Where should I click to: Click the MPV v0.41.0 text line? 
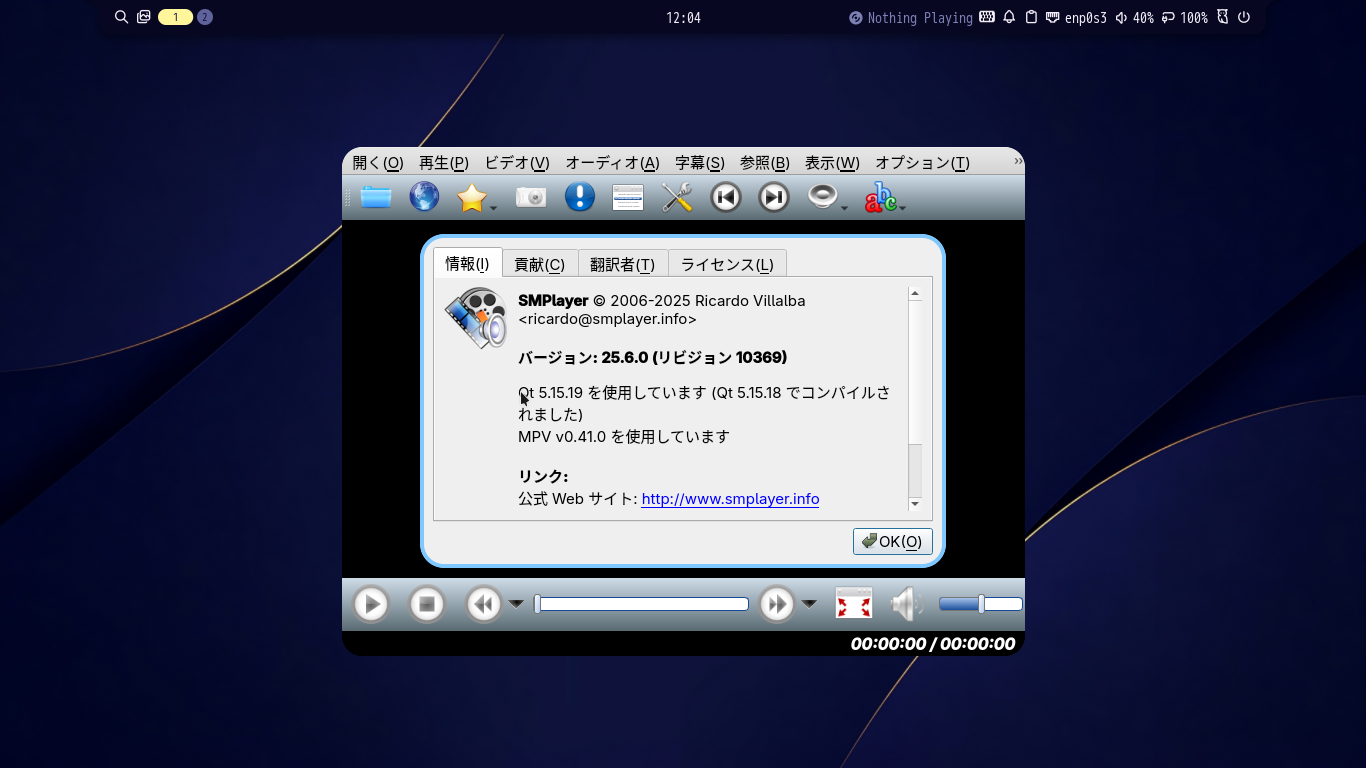pos(624,436)
